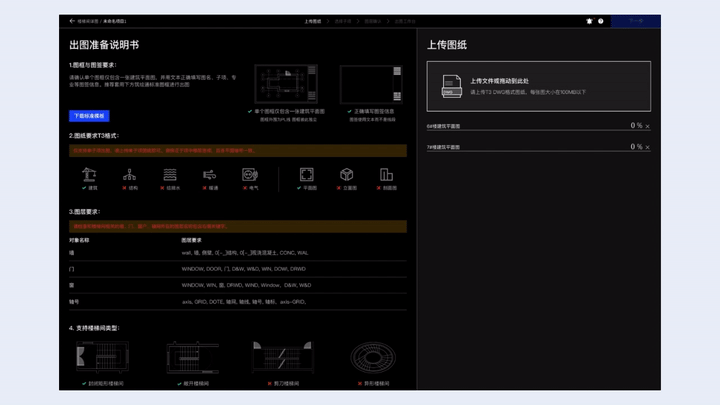Click the 上传图纸 panel heading

(447, 45)
